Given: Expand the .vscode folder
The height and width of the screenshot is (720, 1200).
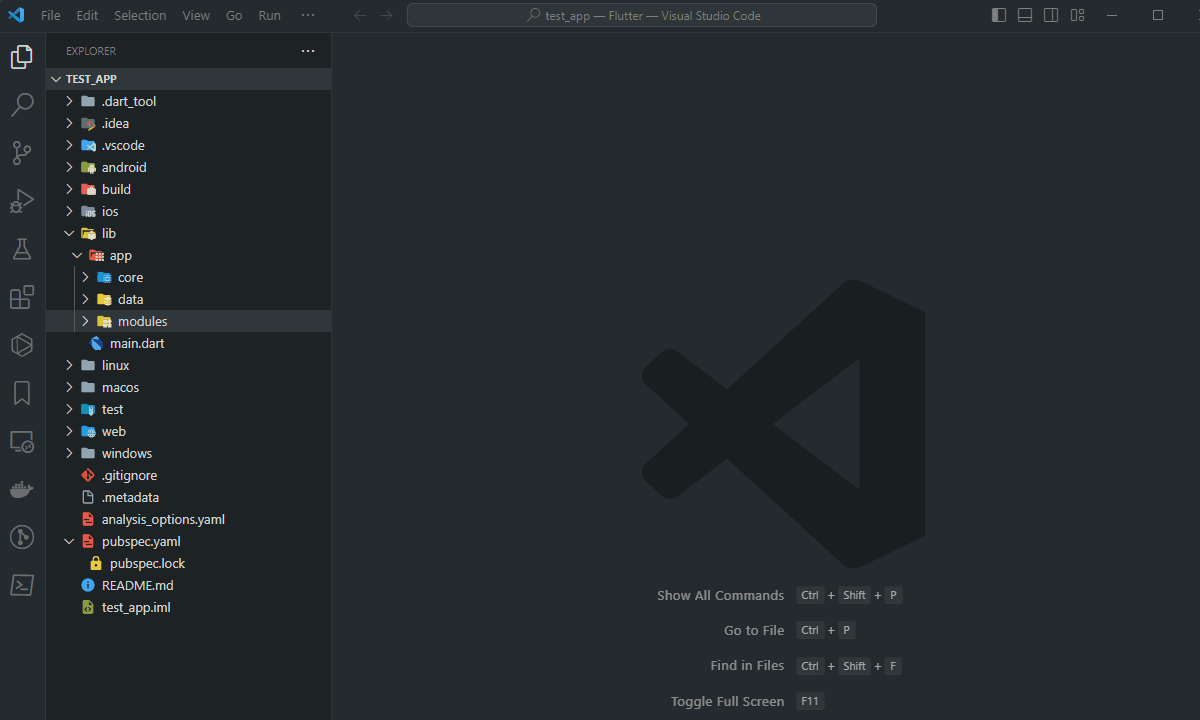Looking at the screenshot, I should pos(188,145).
